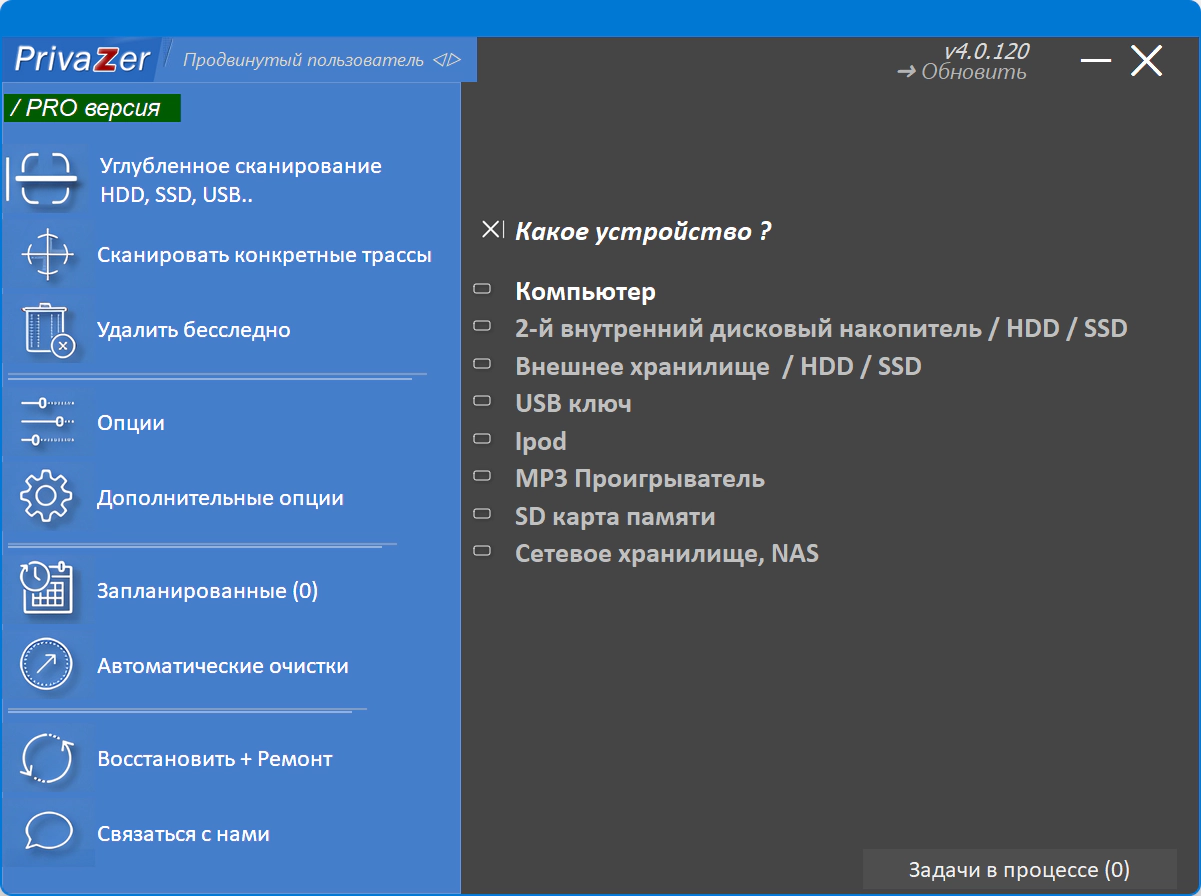
Task: Select the Компьютер device option
Action: tap(585, 292)
